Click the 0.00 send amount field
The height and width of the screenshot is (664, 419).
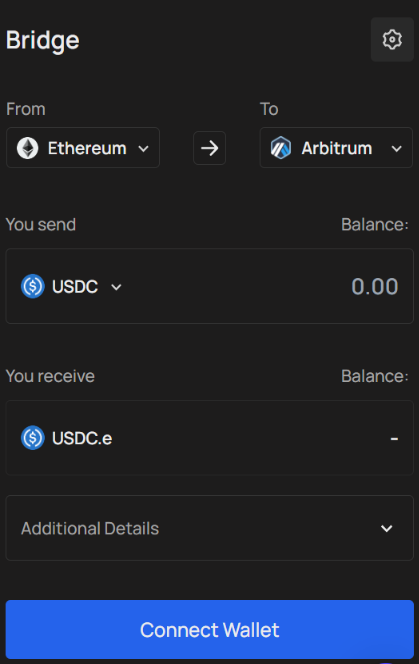pos(375,287)
